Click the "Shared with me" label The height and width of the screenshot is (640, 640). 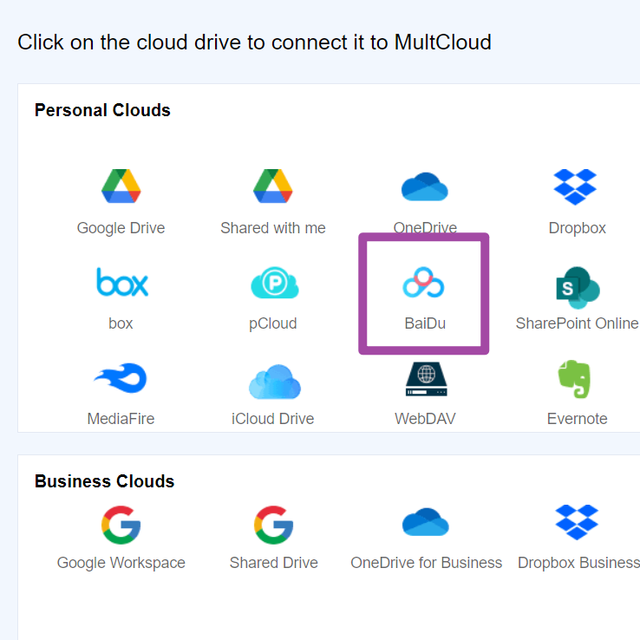(x=273, y=228)
